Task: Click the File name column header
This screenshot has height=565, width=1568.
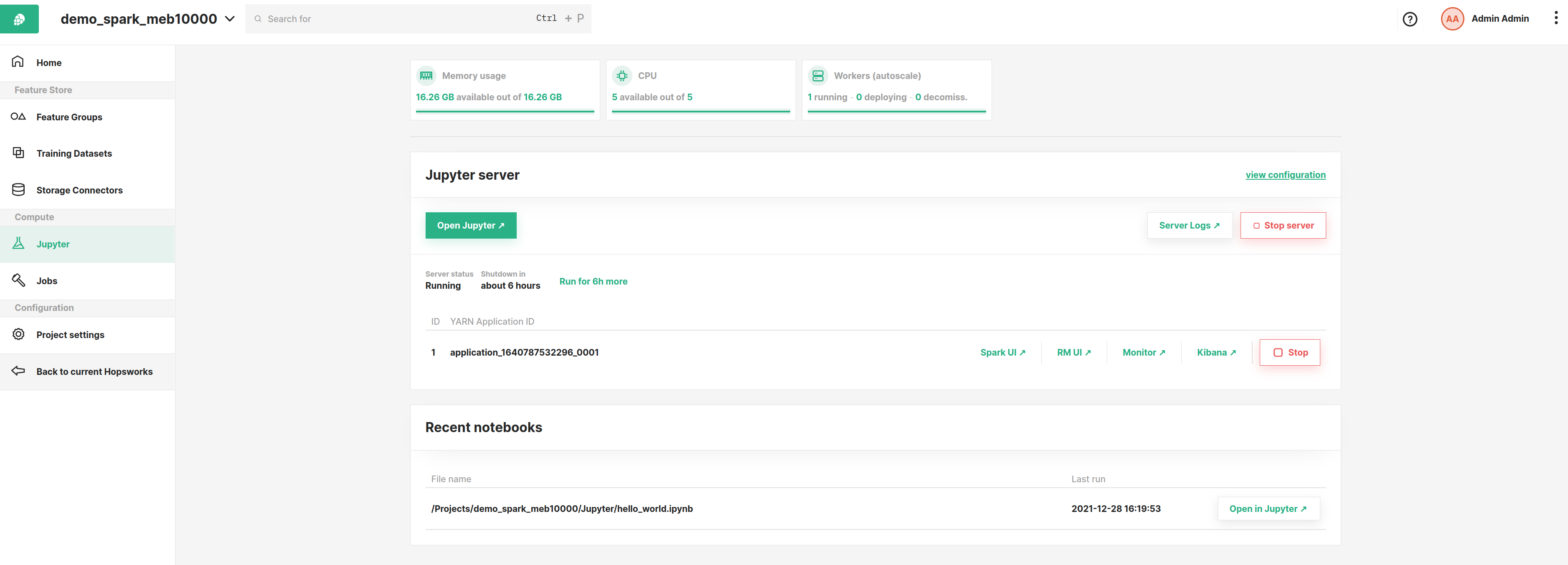Action: (x=451, y=479)
